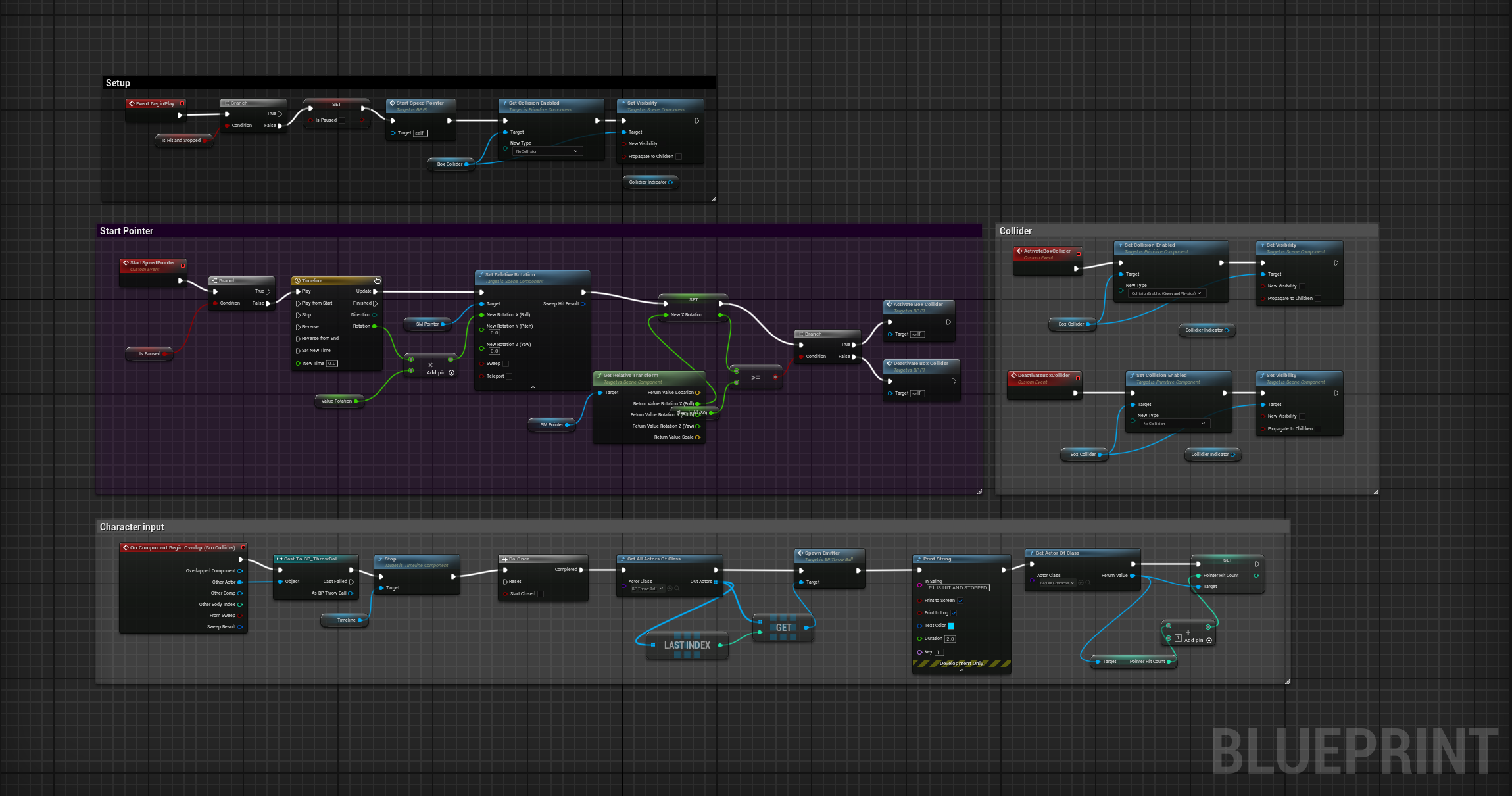Click the Text Color cyan swatch

[x=950, y=626]
